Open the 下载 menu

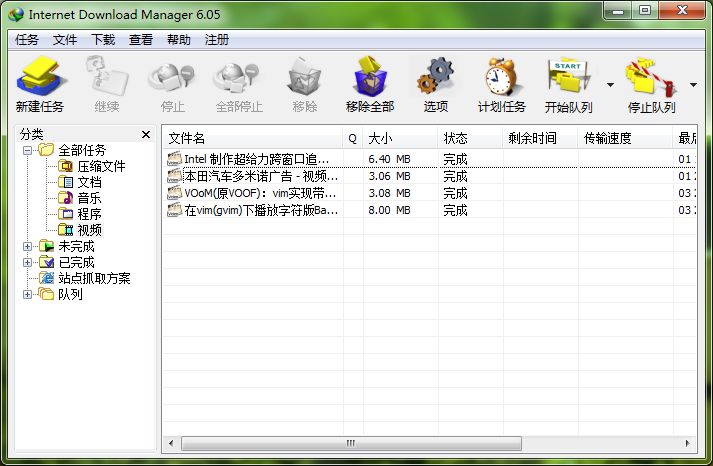coord(103,40)
